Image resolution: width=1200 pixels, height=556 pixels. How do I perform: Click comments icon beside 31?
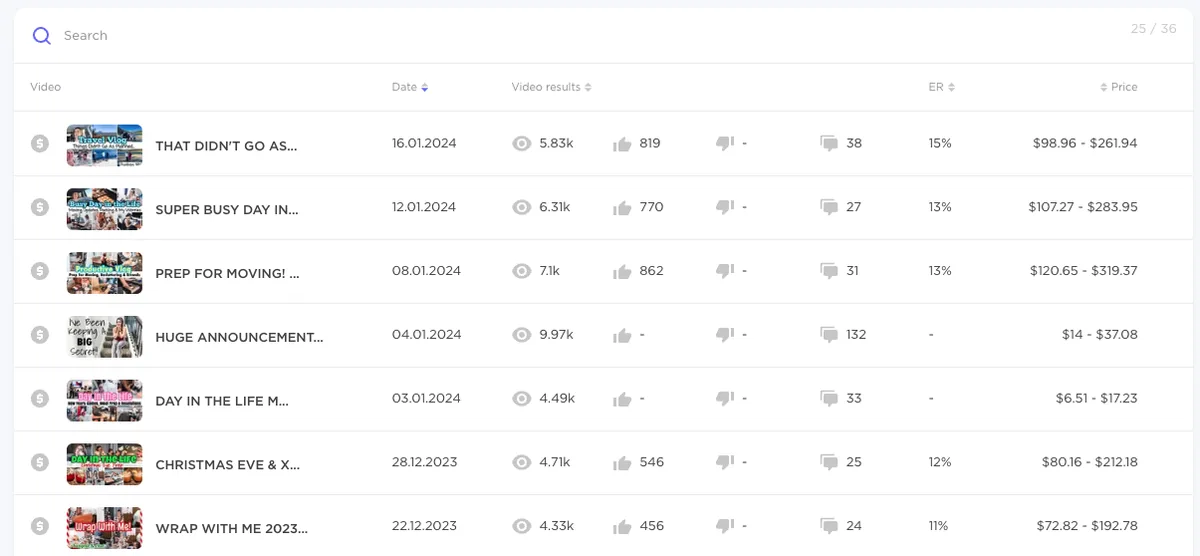tap(828, 271)
